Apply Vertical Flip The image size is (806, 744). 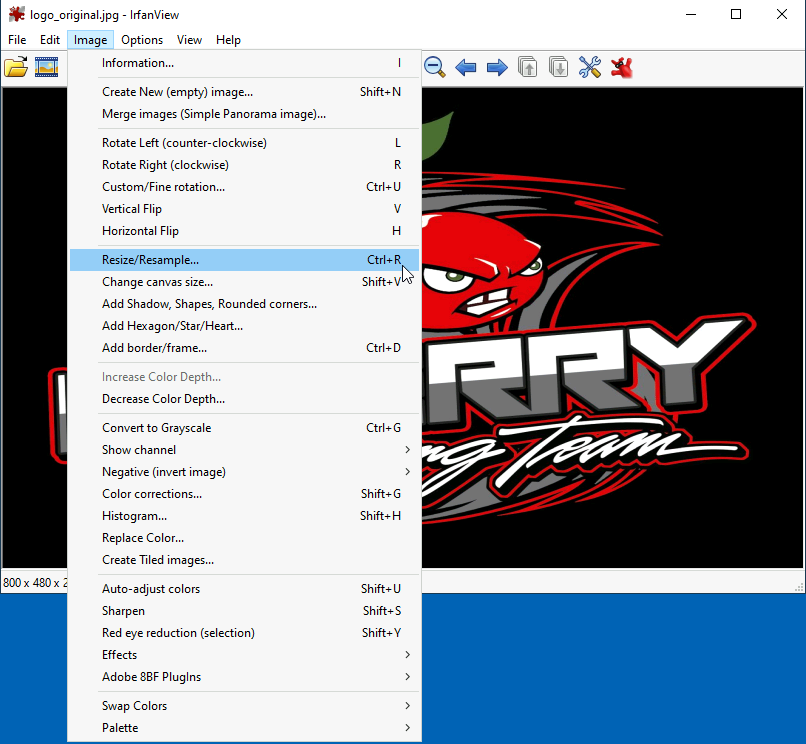point(244,209)
